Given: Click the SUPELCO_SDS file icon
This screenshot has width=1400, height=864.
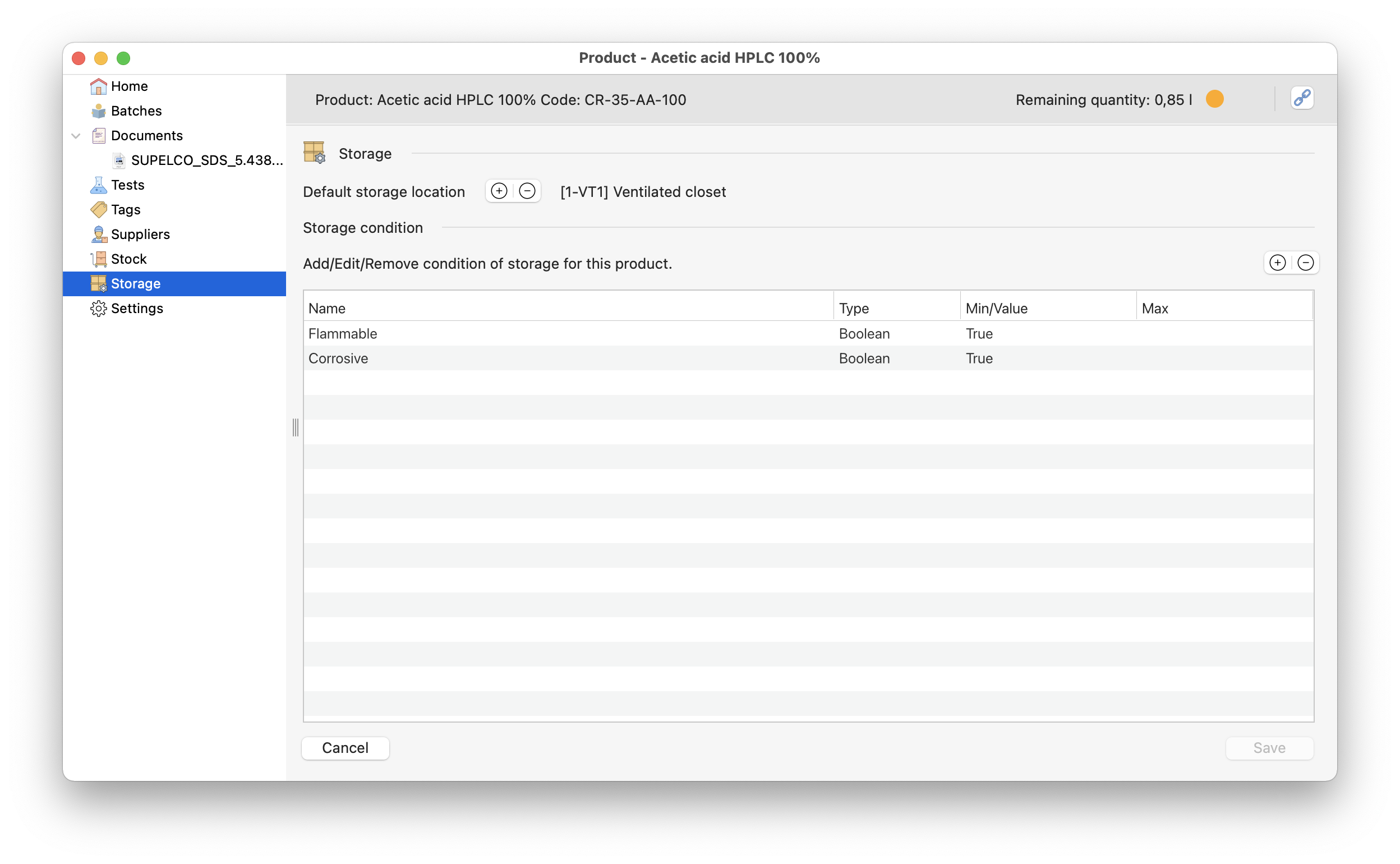Looking at the screenshot, I should (x=119, y=160).
